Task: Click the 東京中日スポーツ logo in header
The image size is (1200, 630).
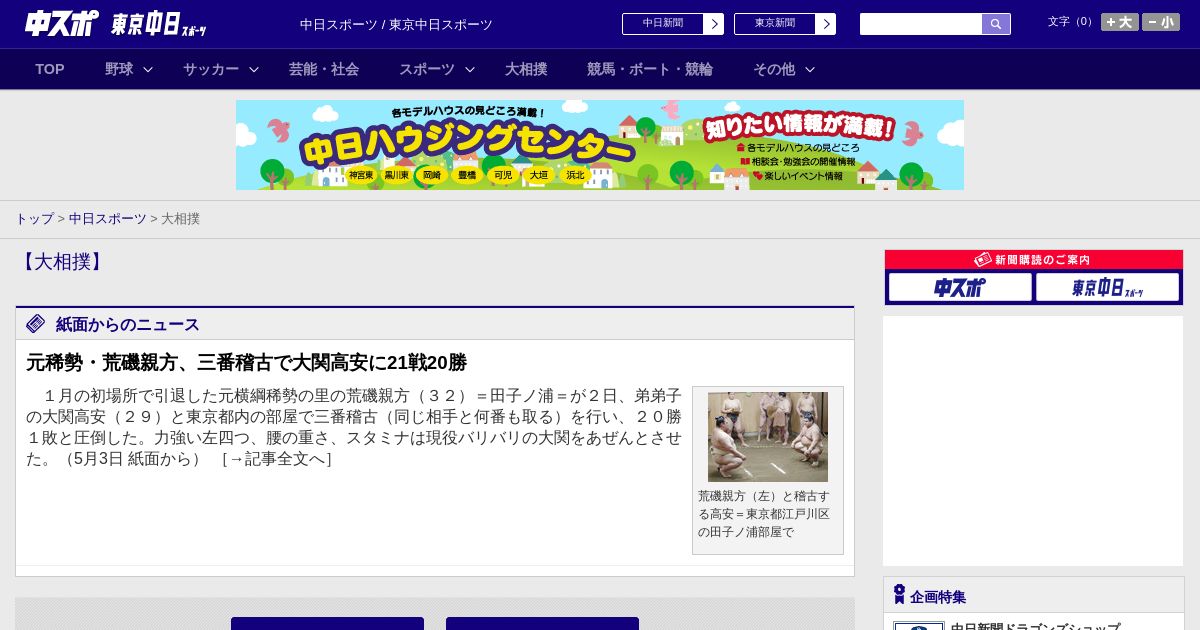Action: [x=159, y=24]
